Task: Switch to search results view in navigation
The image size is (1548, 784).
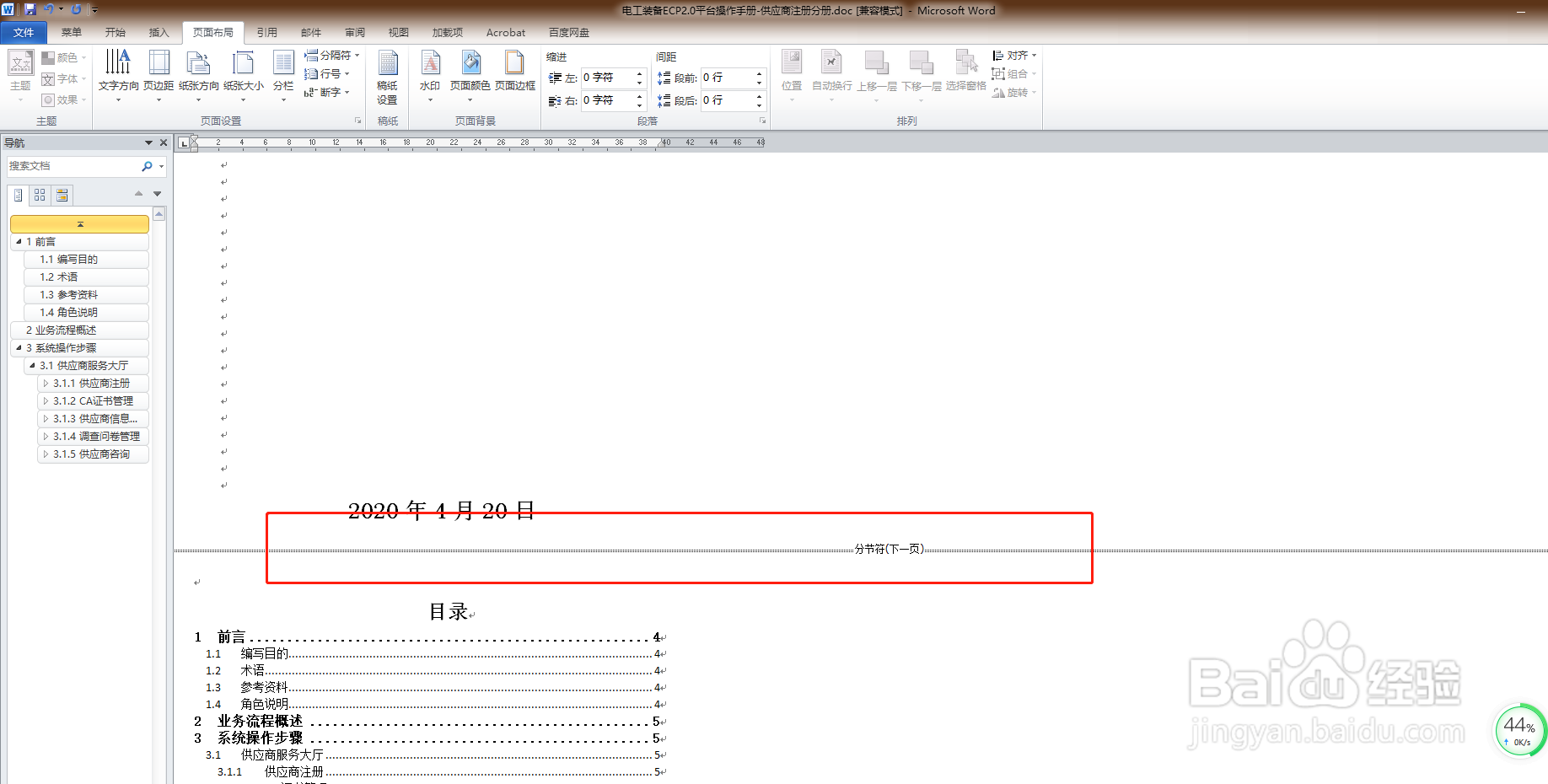Action: (62, 195)
